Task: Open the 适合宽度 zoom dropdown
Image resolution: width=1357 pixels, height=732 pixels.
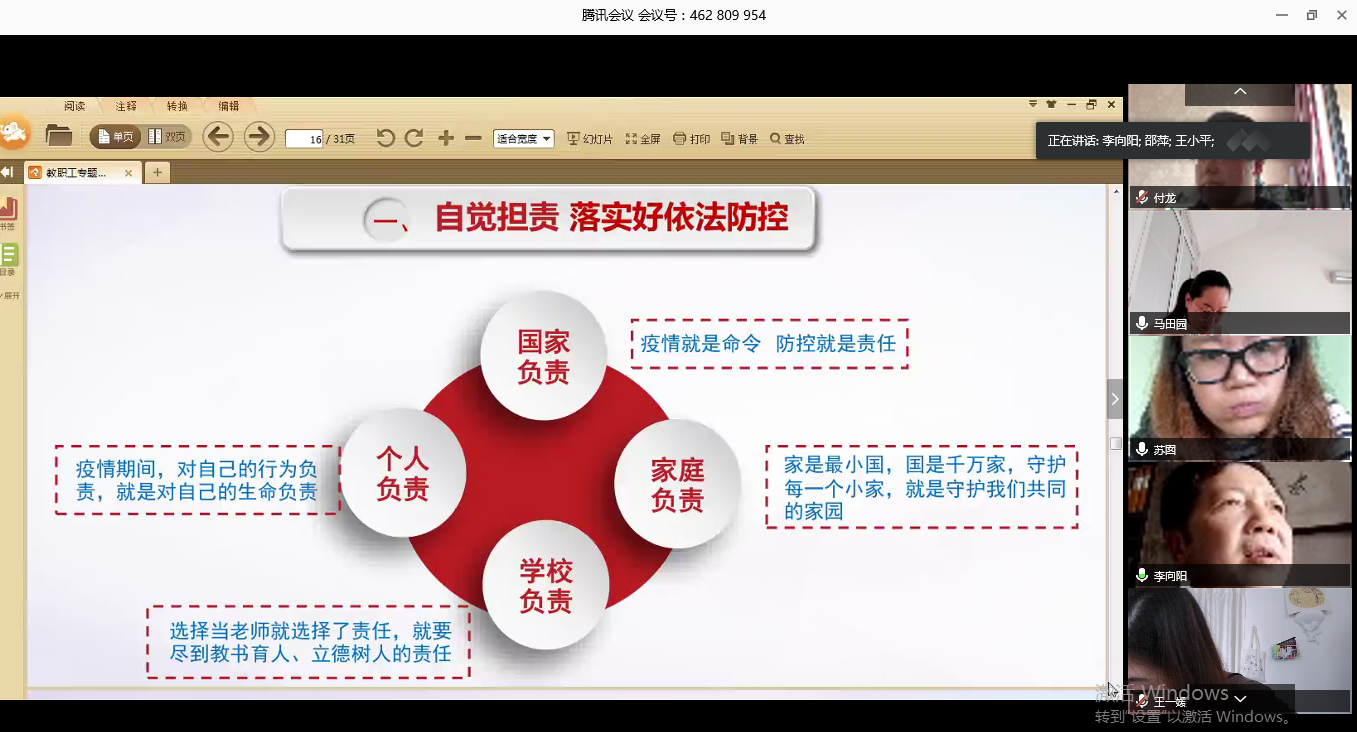Action: point(523,139)
